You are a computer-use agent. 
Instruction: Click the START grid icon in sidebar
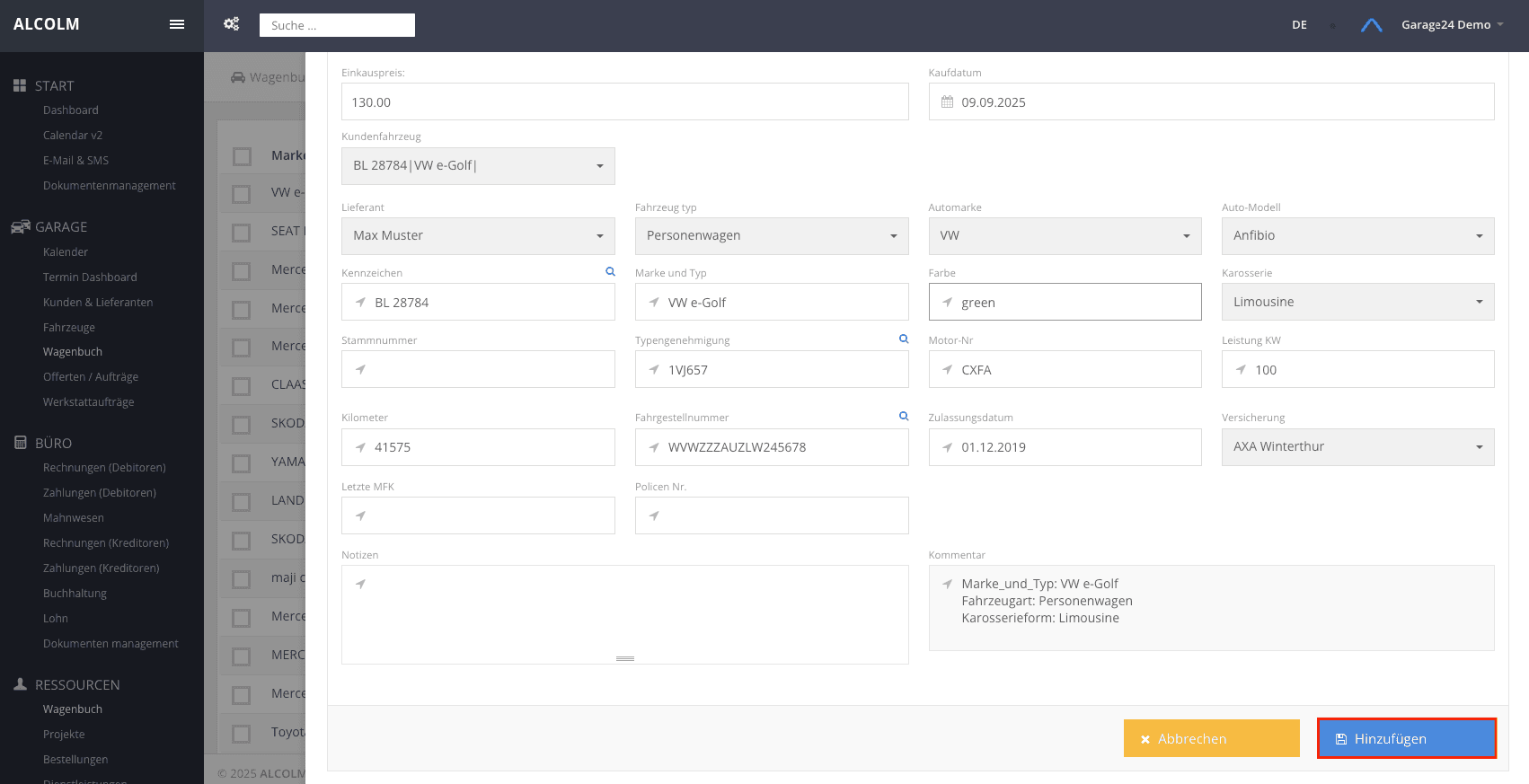[x=20, y=85]
